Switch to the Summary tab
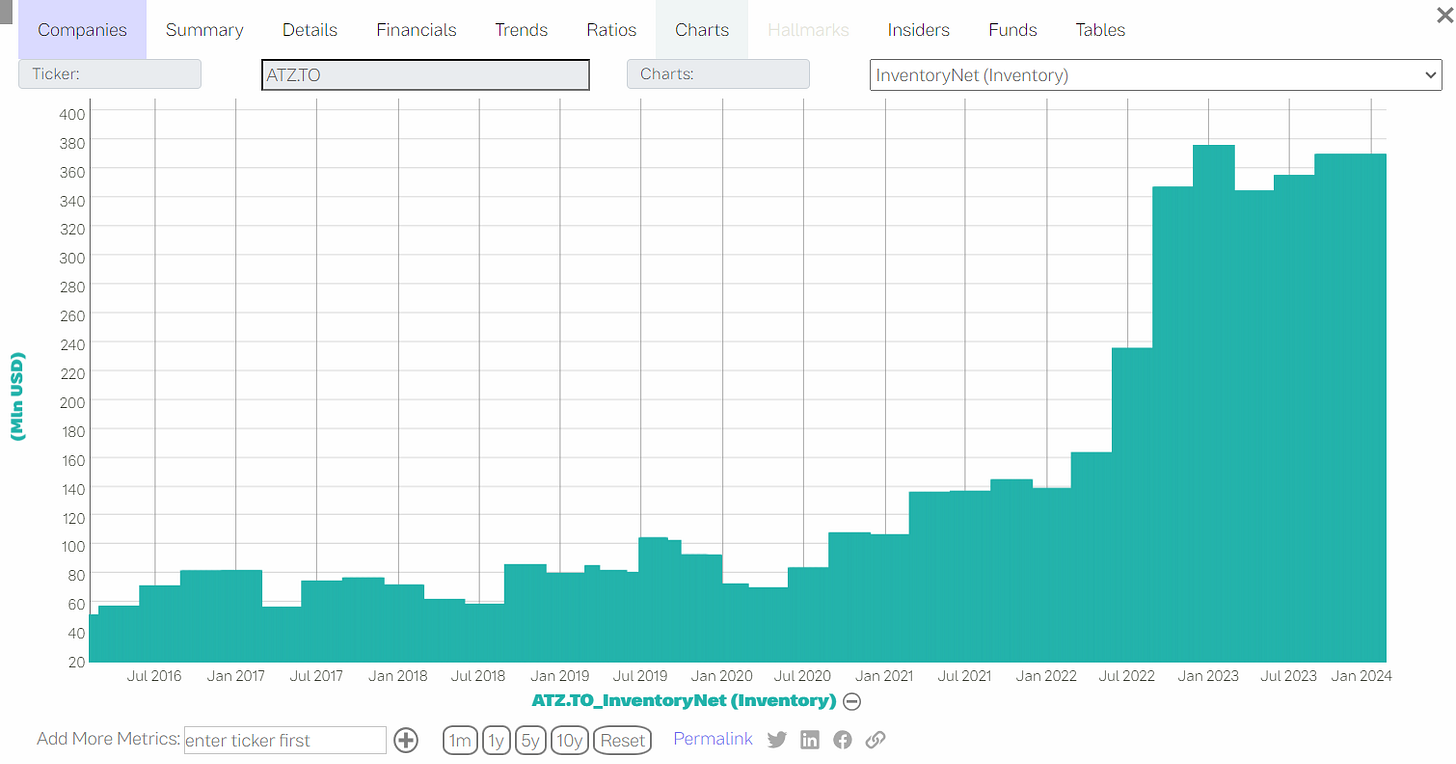 tap(204, 30)
